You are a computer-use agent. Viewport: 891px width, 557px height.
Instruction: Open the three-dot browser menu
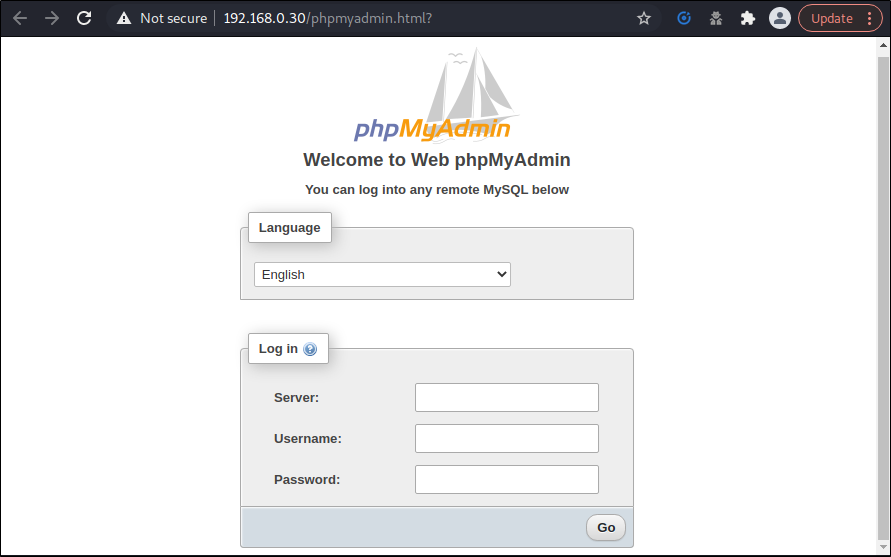coord(870,18)
